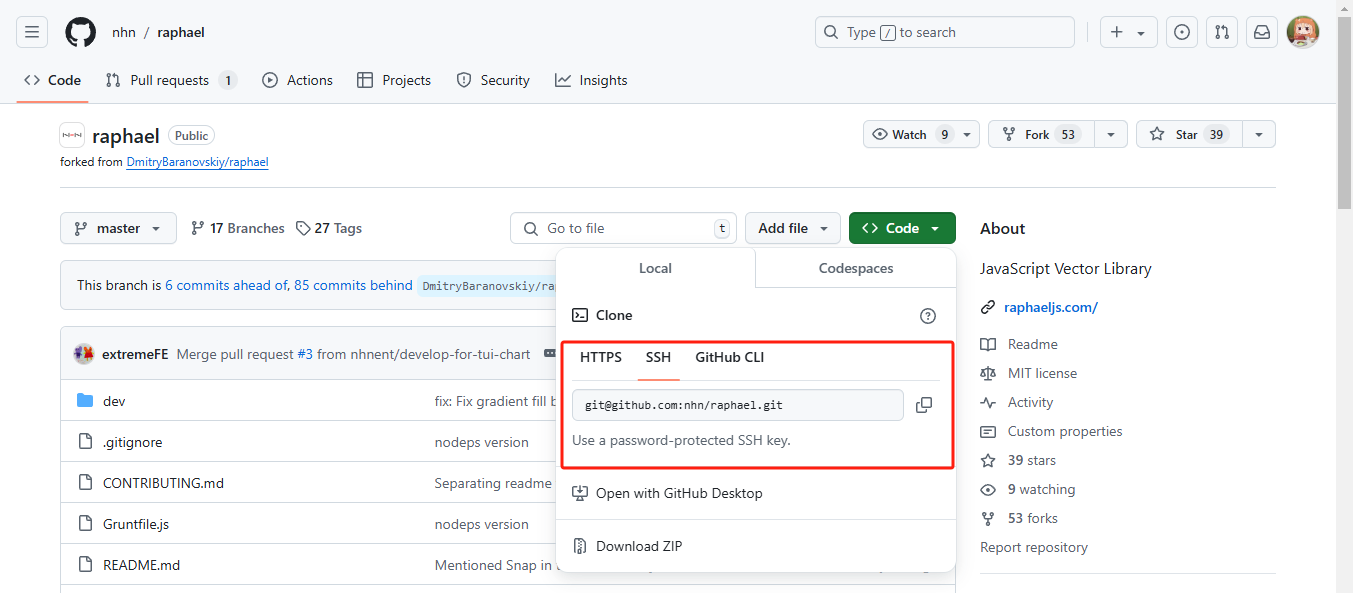1353x593 pixels.
Task: Open the Insights tab
Action: tap(591, 80)
